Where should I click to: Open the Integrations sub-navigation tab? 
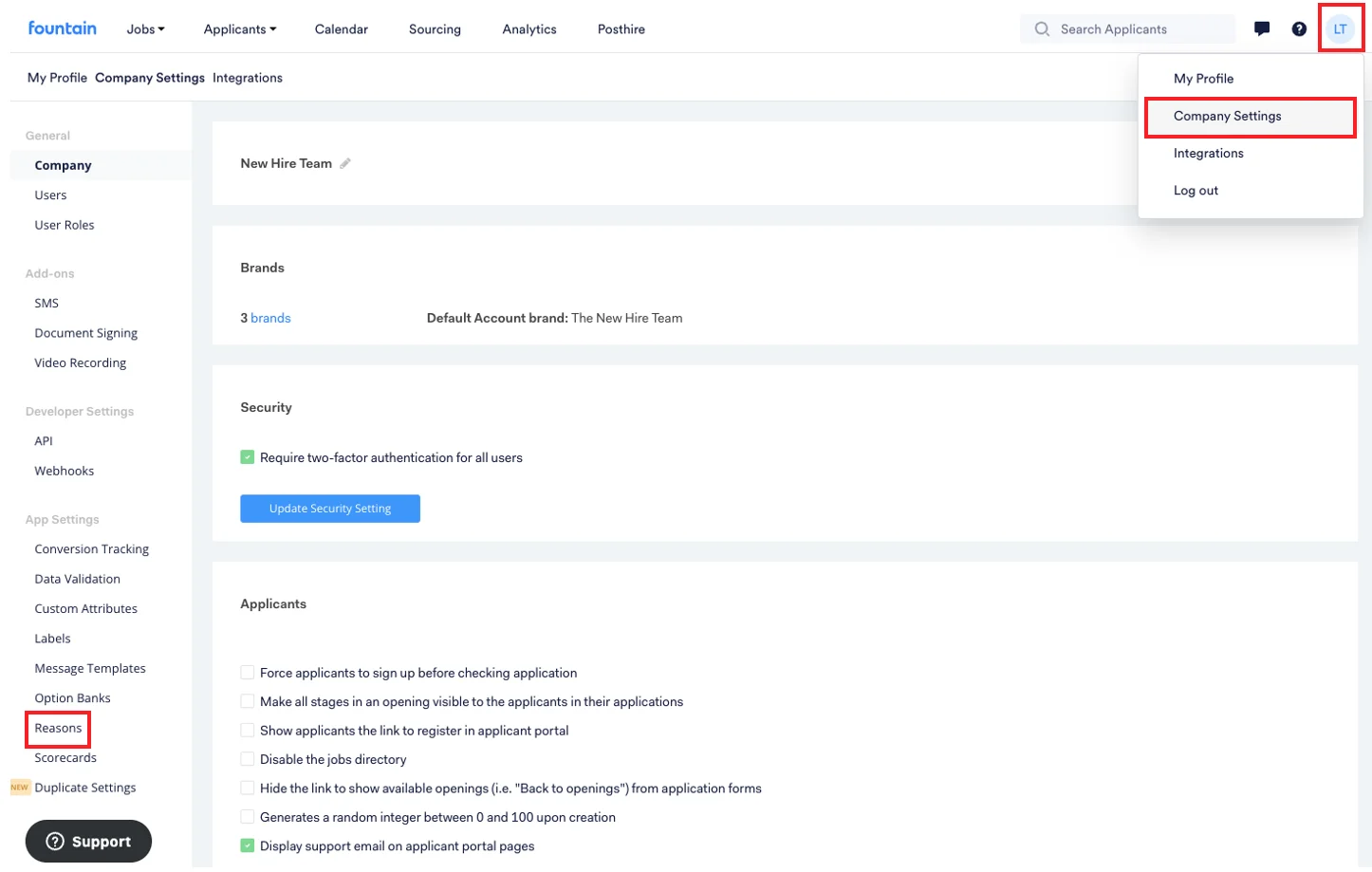(248, 78)
